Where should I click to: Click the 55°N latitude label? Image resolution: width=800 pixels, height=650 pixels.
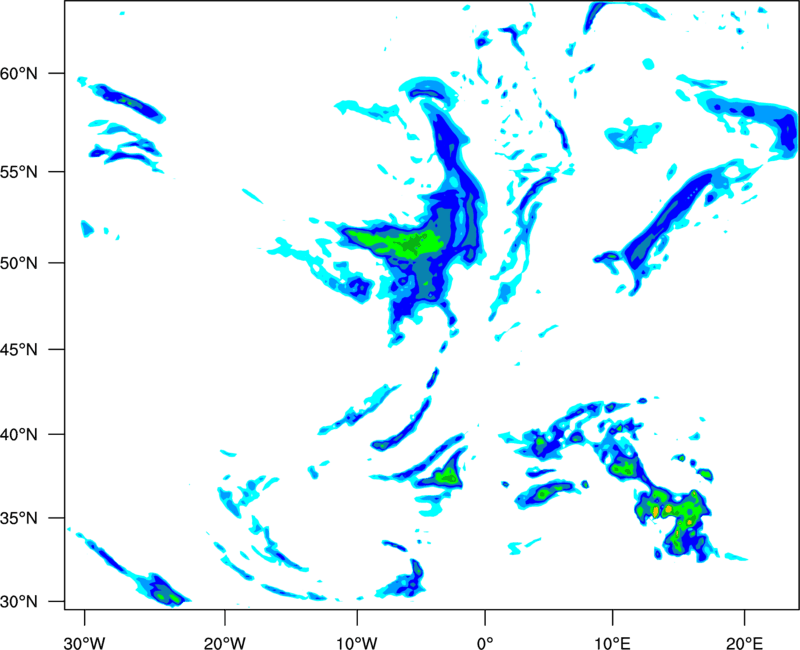(x=19, y=172)
